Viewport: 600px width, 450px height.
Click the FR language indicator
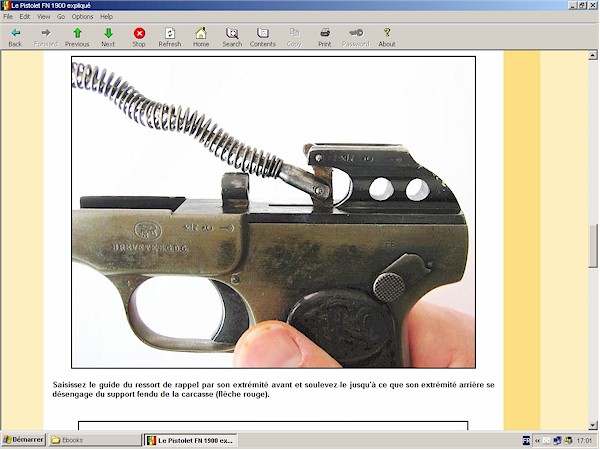(x=526, y=441)
